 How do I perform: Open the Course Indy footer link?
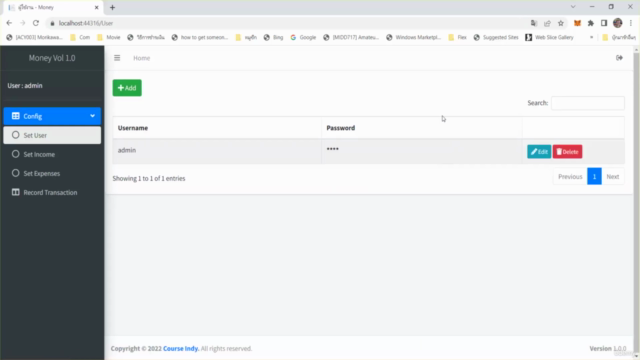(x=181, y=349)
